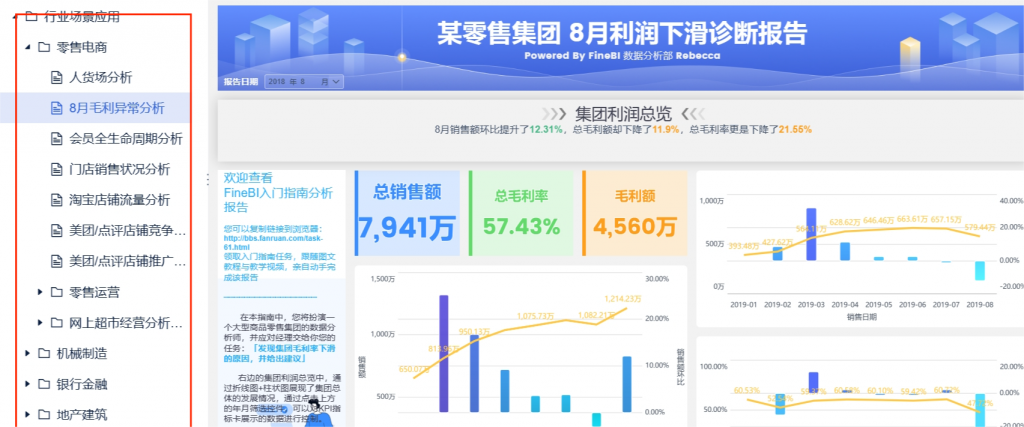Click the 总销售额 KPI card
This screenshot has height=427, width=1024.
407,214
